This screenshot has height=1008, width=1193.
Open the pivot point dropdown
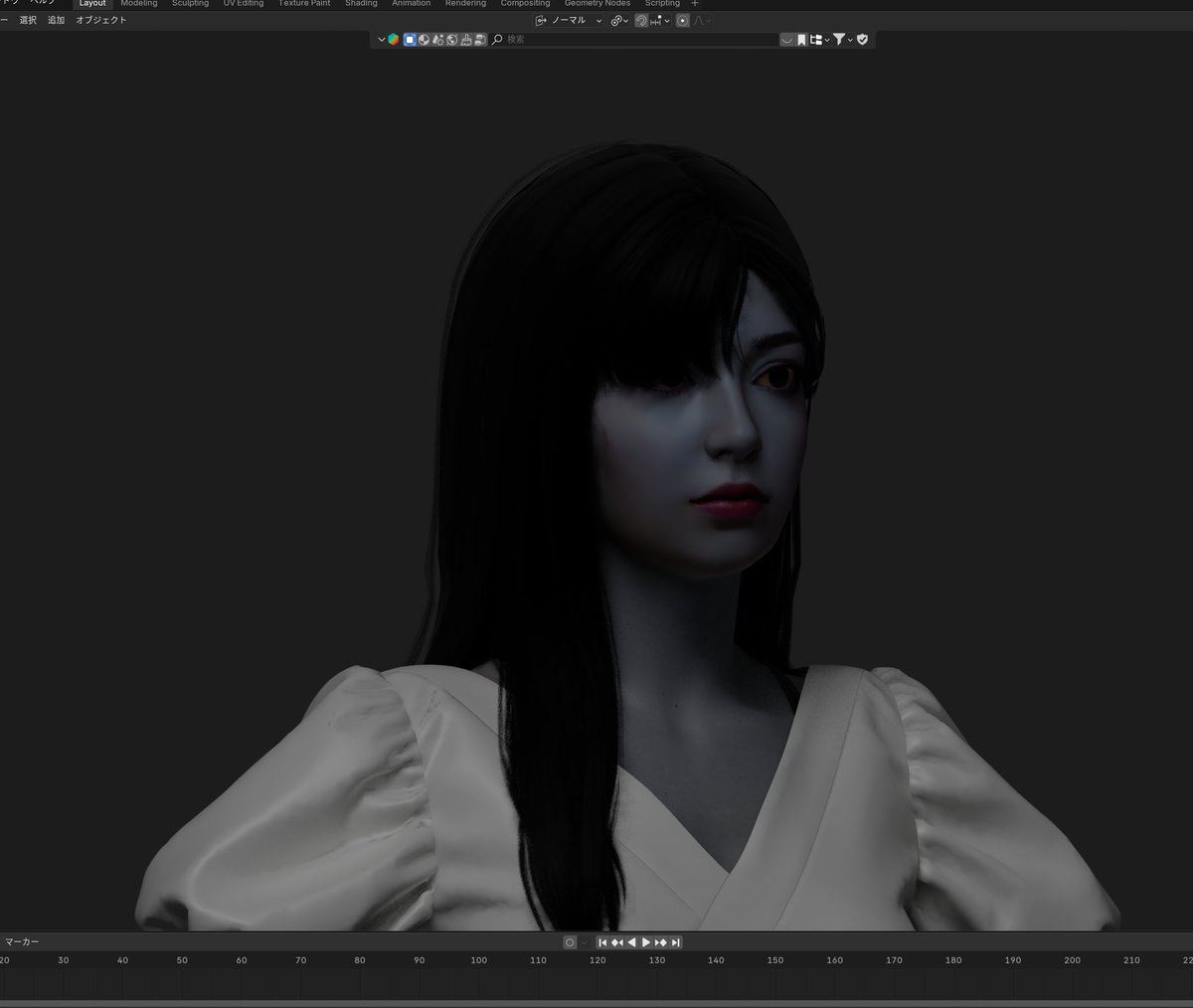(x=619, y=20)
